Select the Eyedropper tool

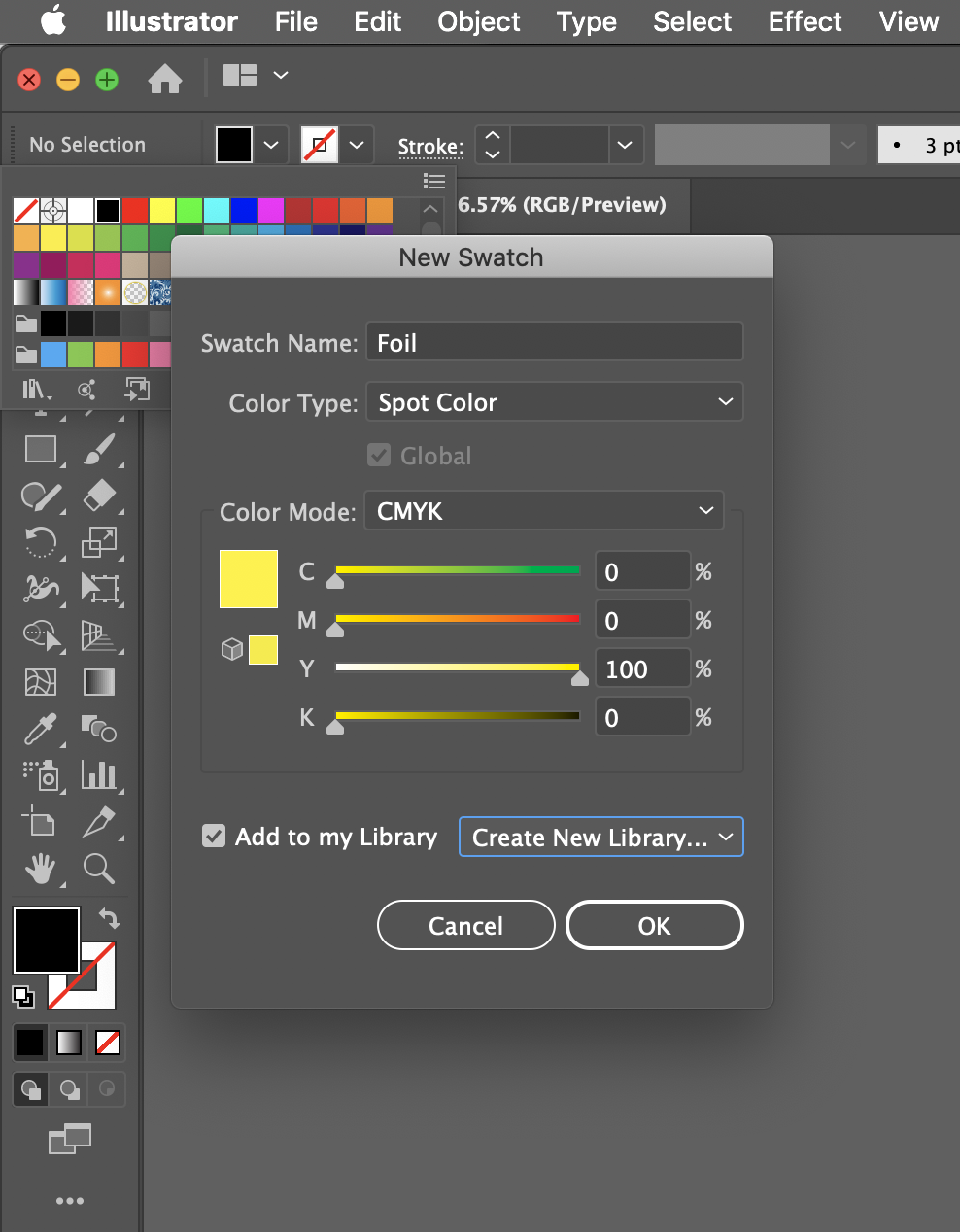click(x=41, y=729)
